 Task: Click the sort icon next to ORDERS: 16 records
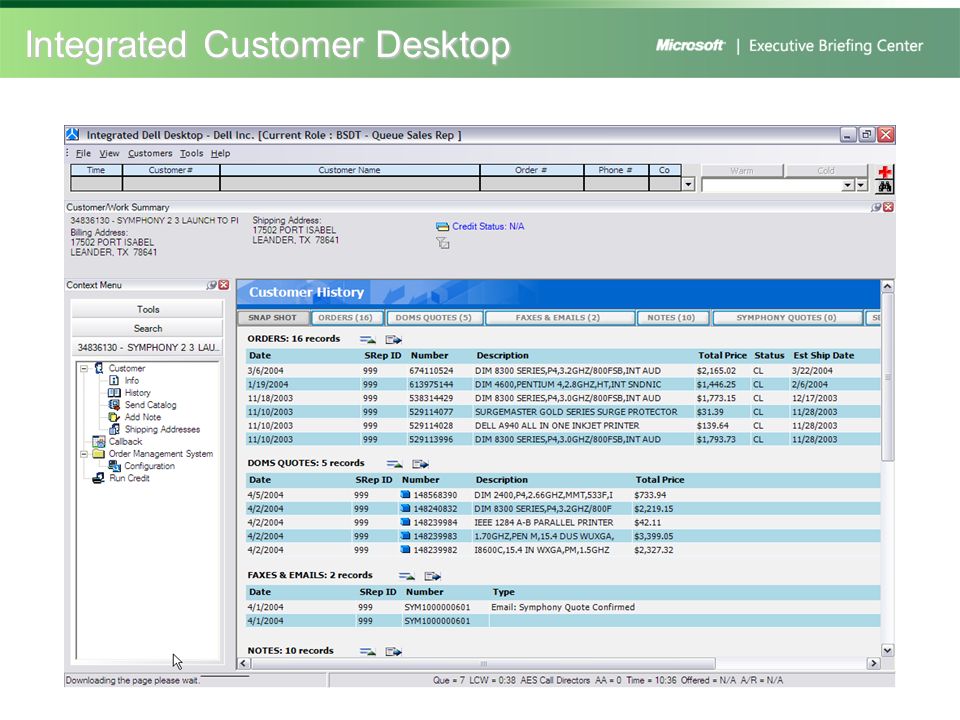[368, 339]
